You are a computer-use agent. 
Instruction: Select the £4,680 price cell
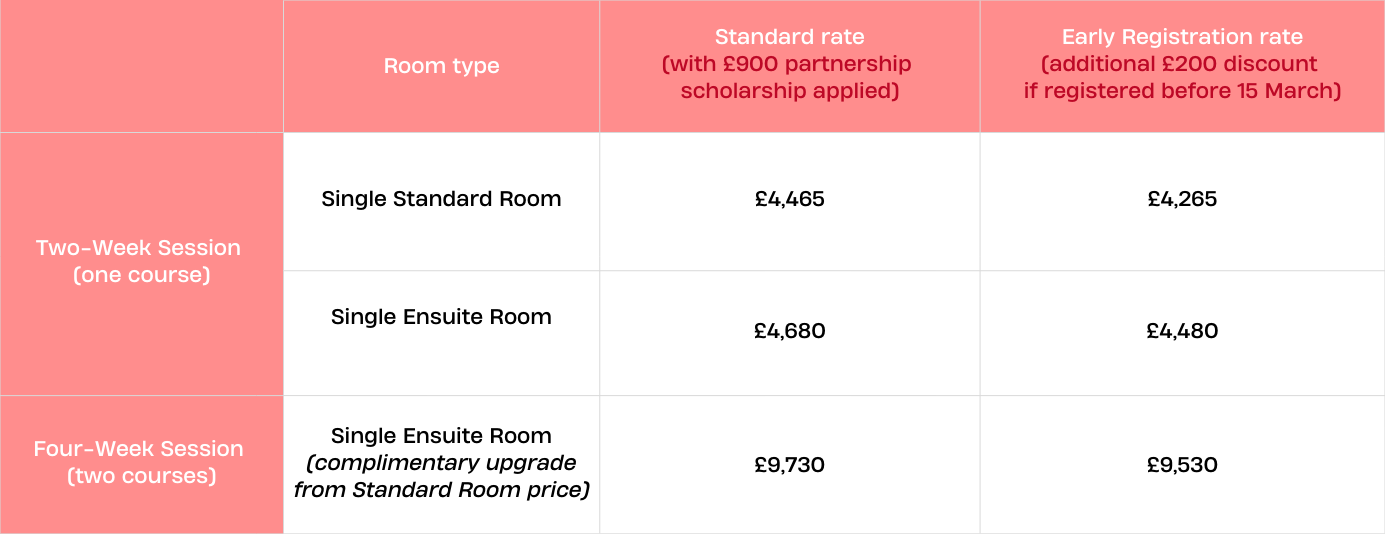click(x=789, y=331)
